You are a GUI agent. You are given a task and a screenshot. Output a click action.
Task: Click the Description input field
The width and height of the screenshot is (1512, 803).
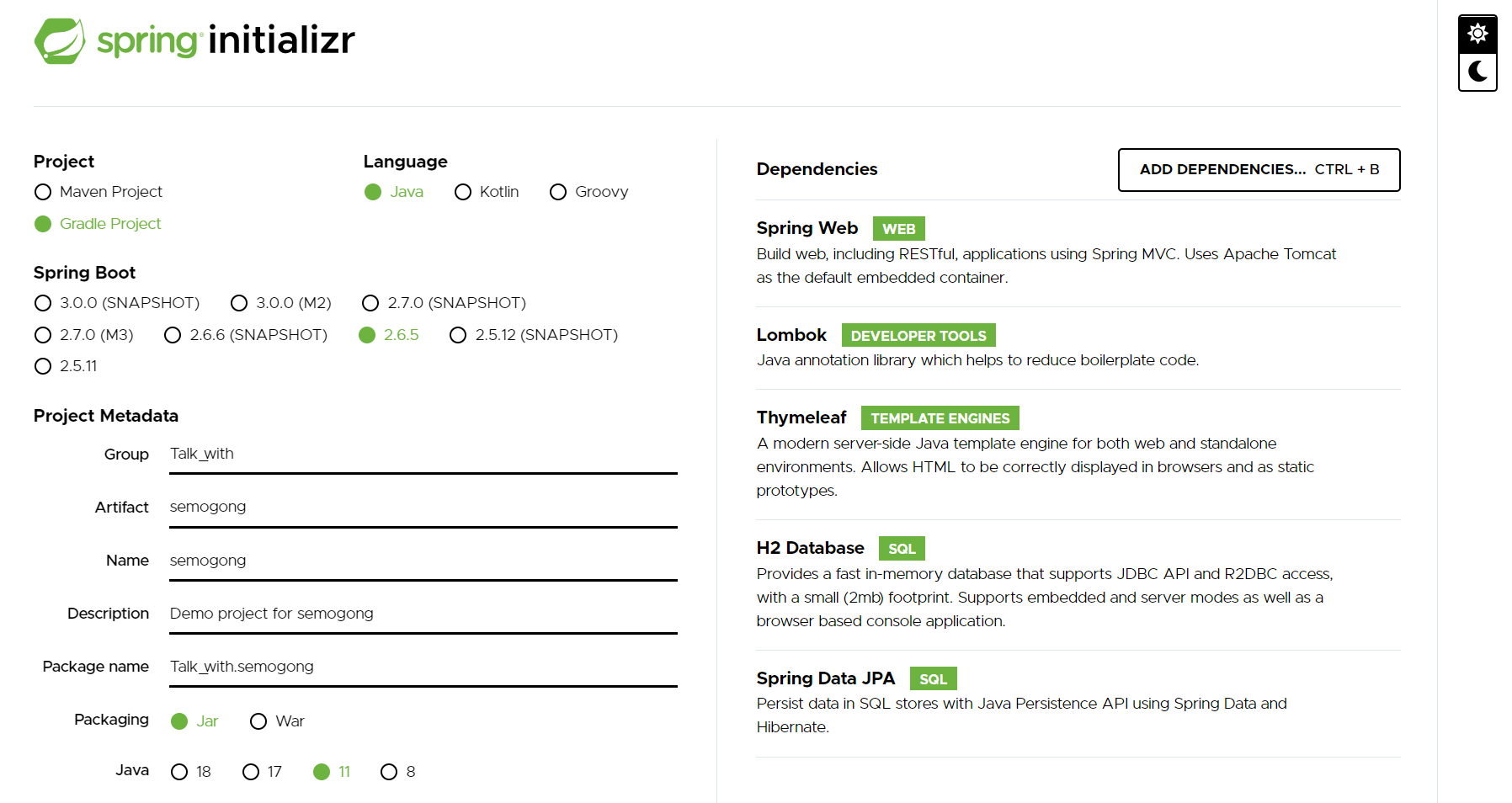[x=423, y=614]
